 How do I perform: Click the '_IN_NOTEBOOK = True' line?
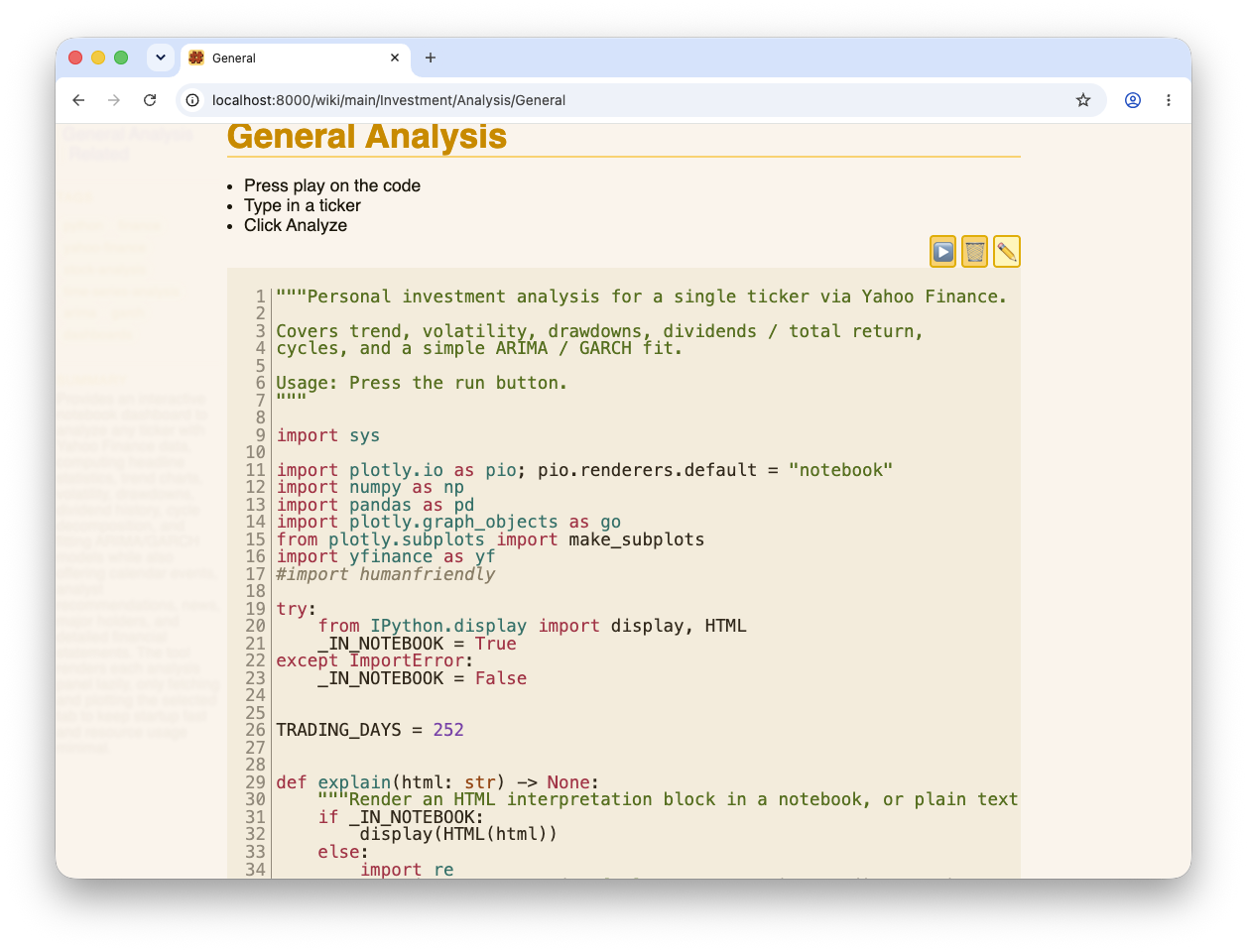pos(417,644)
